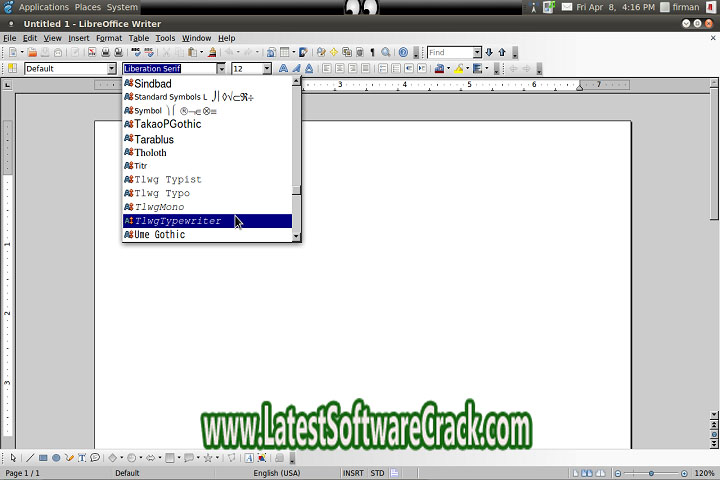This screenshot has height=480, width=720.
Task: Click inside the Find text field
Action: [449, 52]
